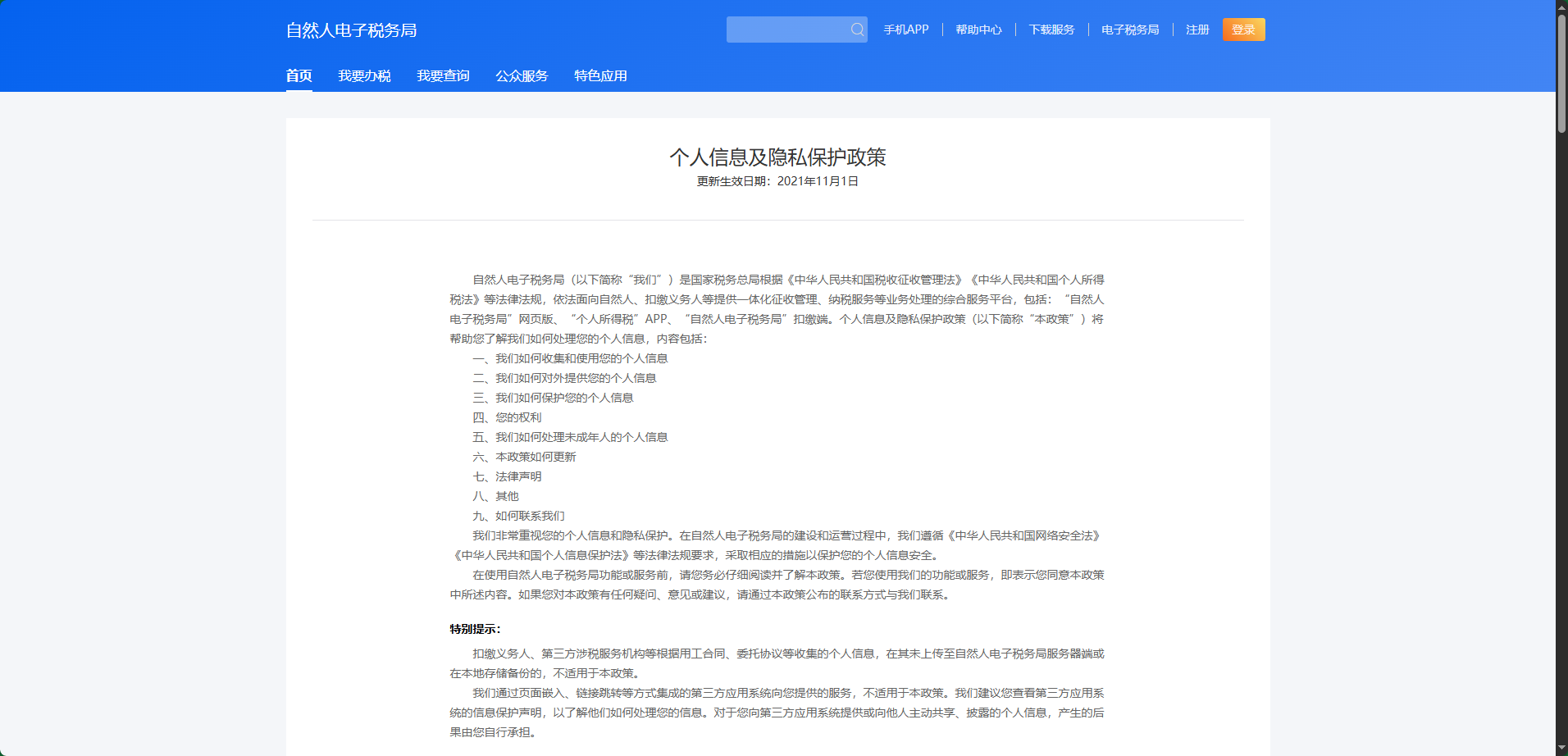
Task: Switch to the 我要查询 tab
Action: click(x=443, y=75)
